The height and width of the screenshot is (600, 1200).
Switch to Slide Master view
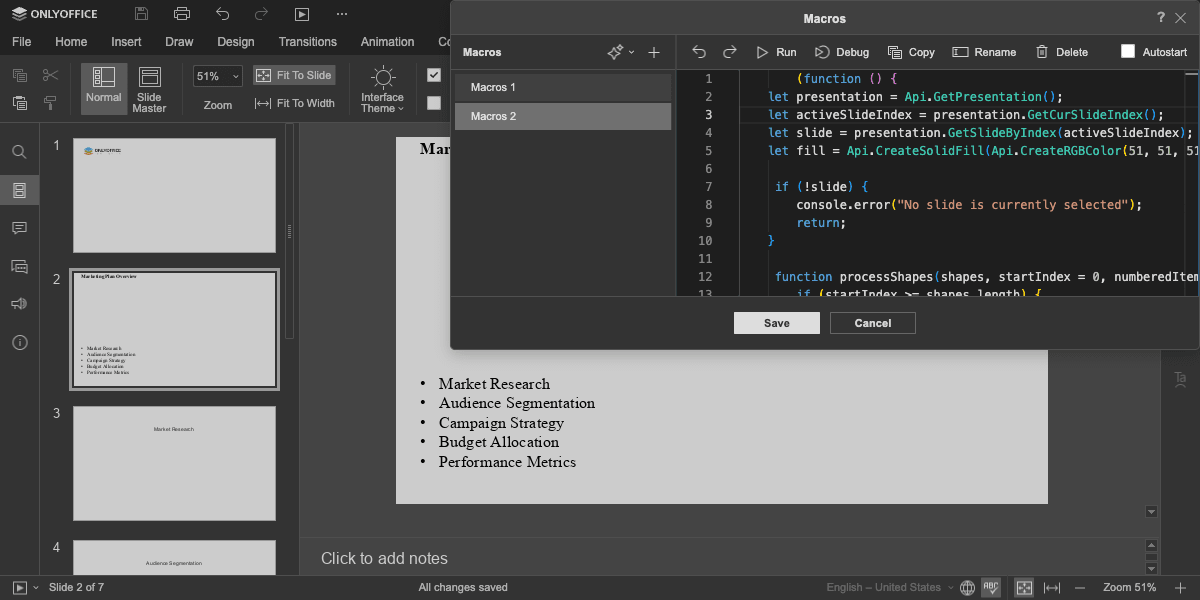tap(149, 90)
